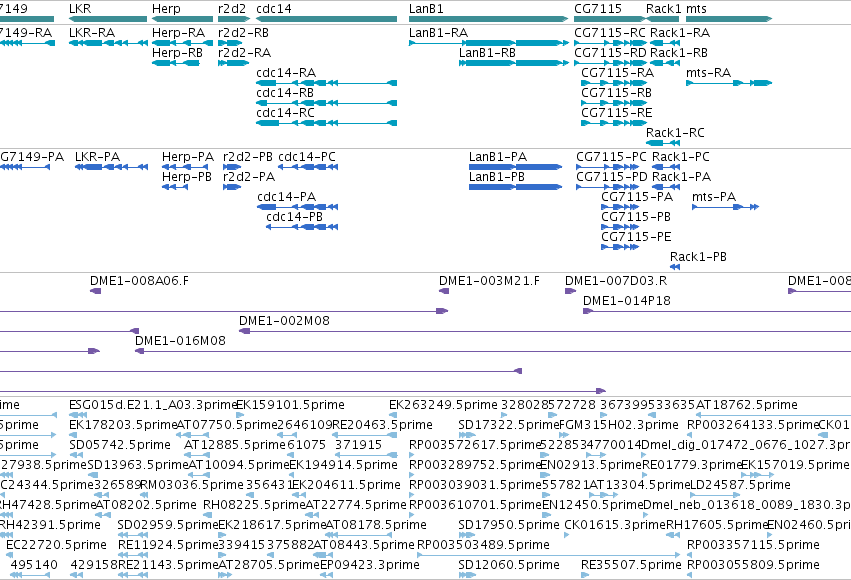Select the DME1-014P18 BAC line start
Viewport: 851px width, 580px height.
pos(588,311)
